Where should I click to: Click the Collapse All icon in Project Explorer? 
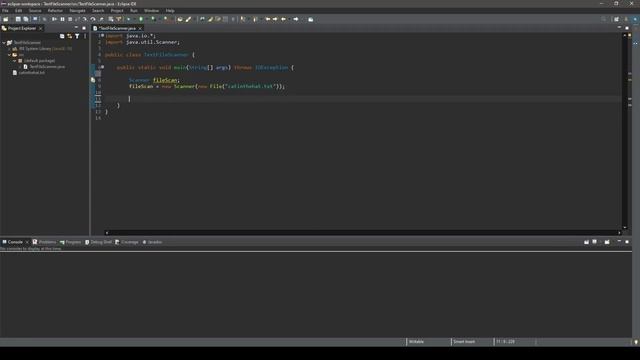point(62,36)
